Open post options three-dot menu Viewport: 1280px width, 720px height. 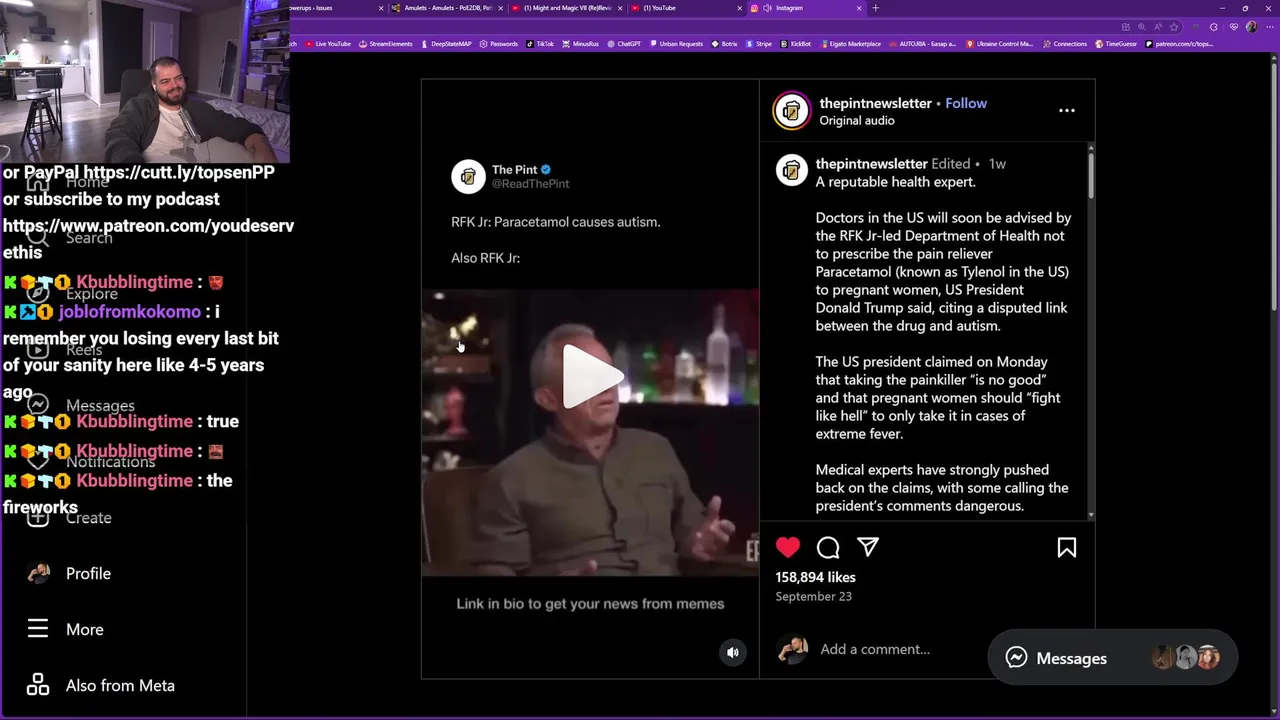pos(1067,111)
